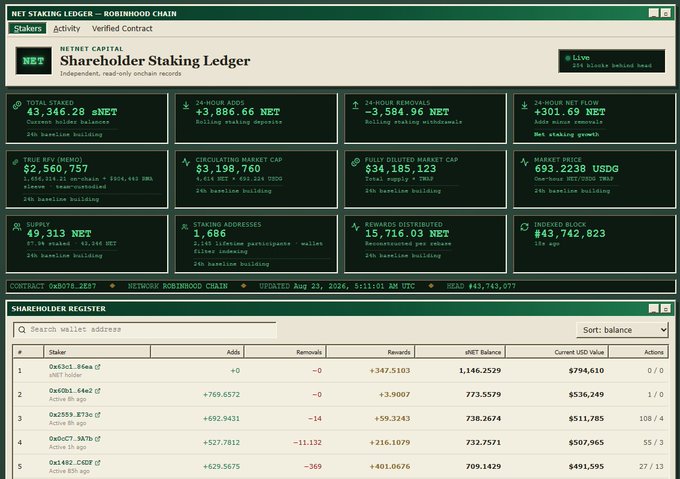Screen dimensions: 680x479
Task: Click the sNET balance 1,146.2529 cell
Action: (480, 371)
